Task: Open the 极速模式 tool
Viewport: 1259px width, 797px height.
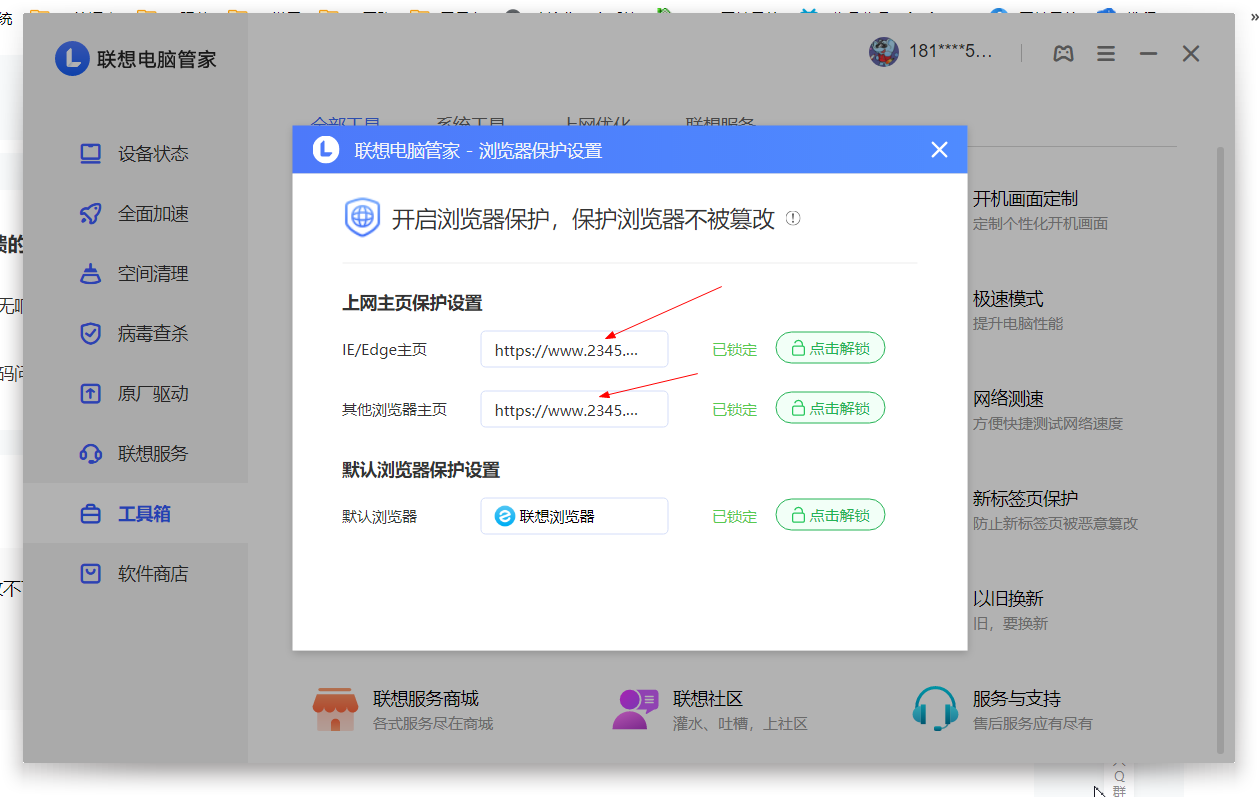Action: (1018, 310)
